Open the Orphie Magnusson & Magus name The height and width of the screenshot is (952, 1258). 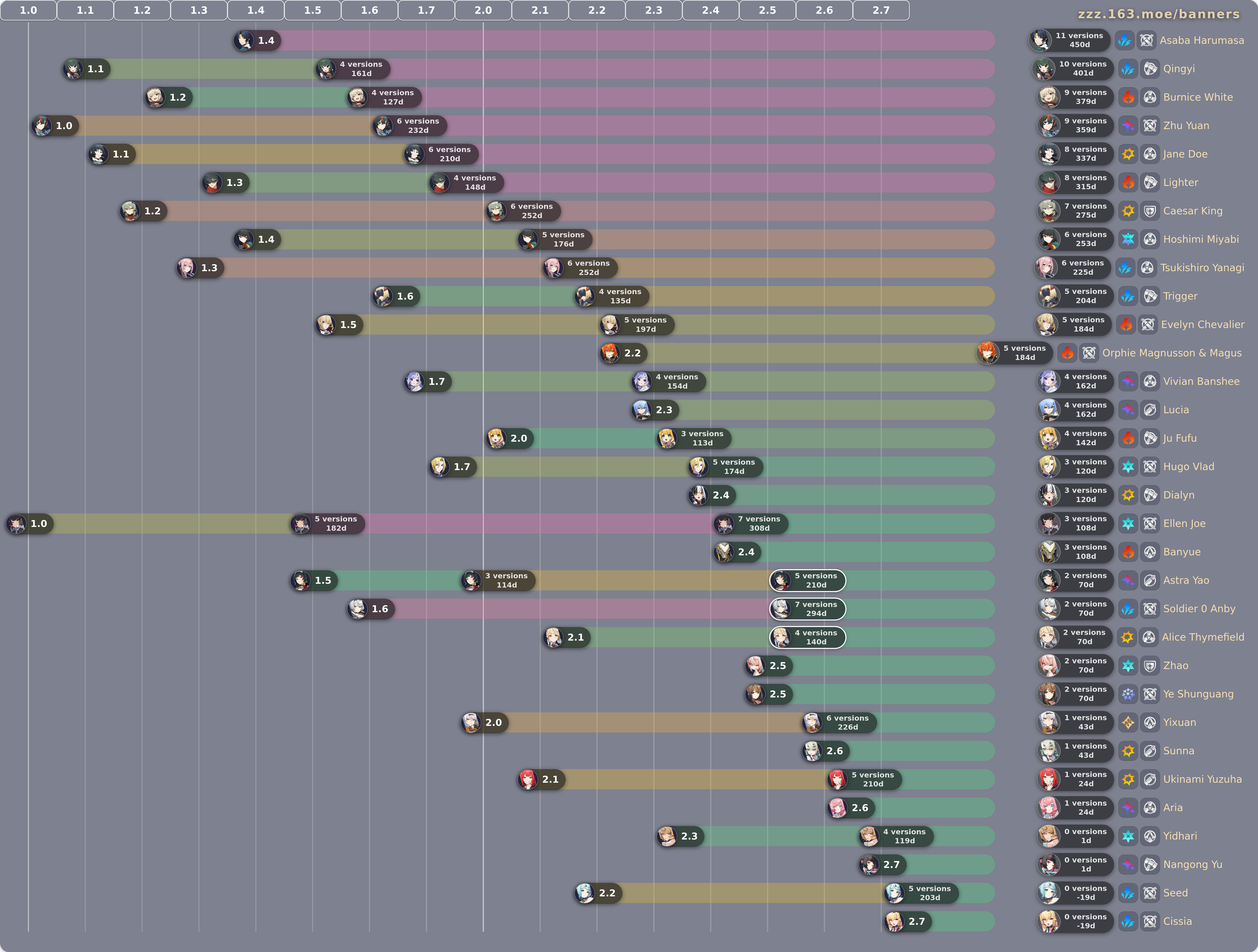pyautogui.click(x=1172, y=353)
